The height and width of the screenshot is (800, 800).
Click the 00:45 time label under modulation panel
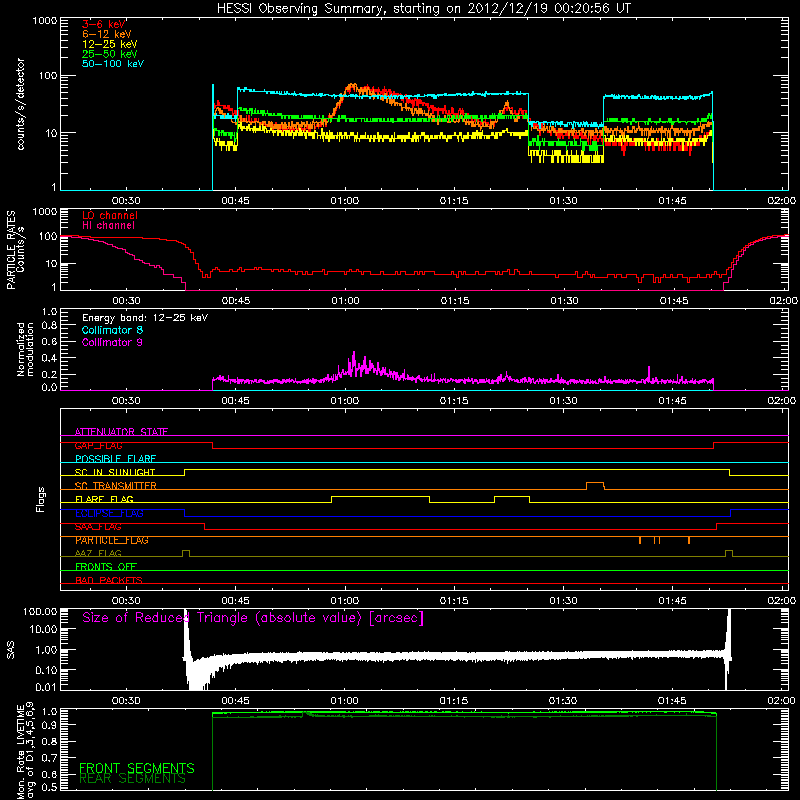236,401
